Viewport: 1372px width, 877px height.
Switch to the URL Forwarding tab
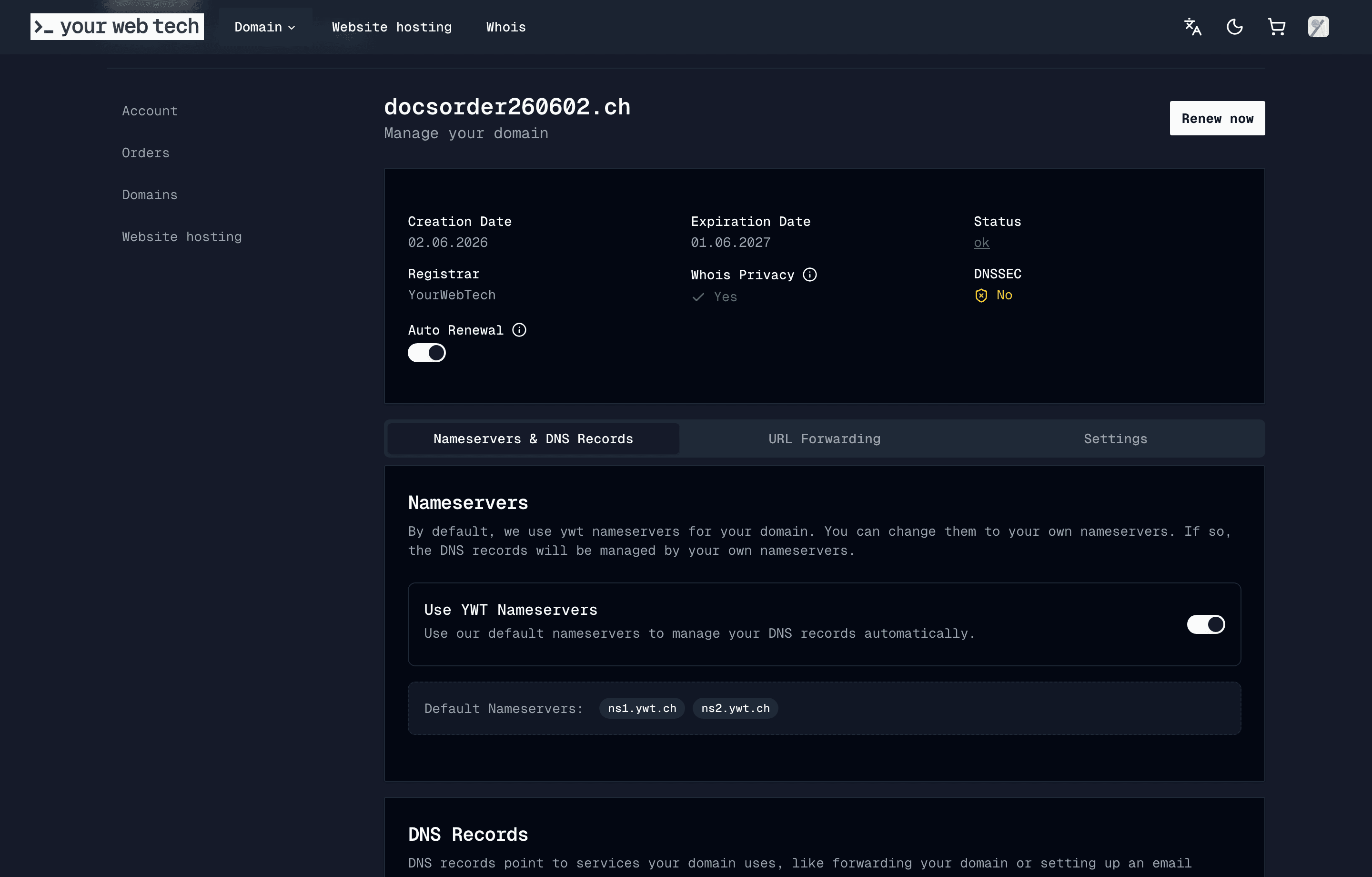pyautogui.click(x=824, y=438)
